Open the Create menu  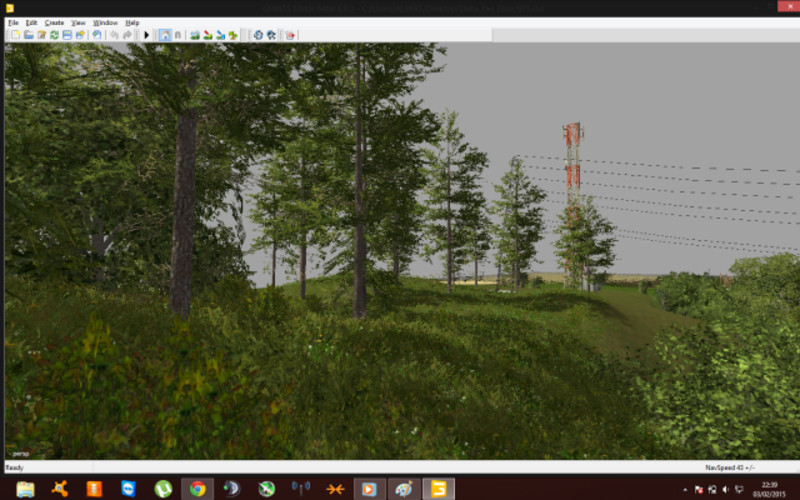[54, 22]
